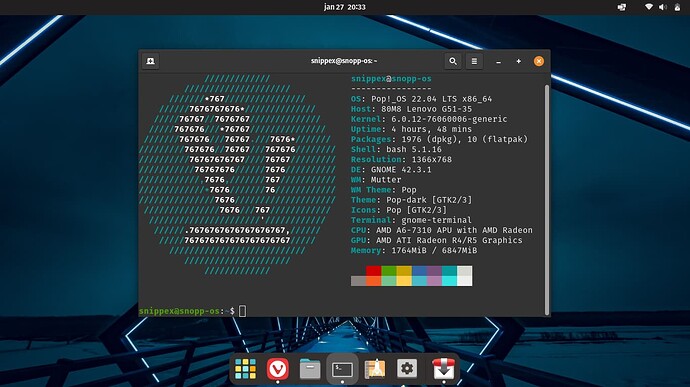Click the snippex@snopp-os header in neofetch output
This screenshot has width=690, height=387.
[x=391, y=79]
